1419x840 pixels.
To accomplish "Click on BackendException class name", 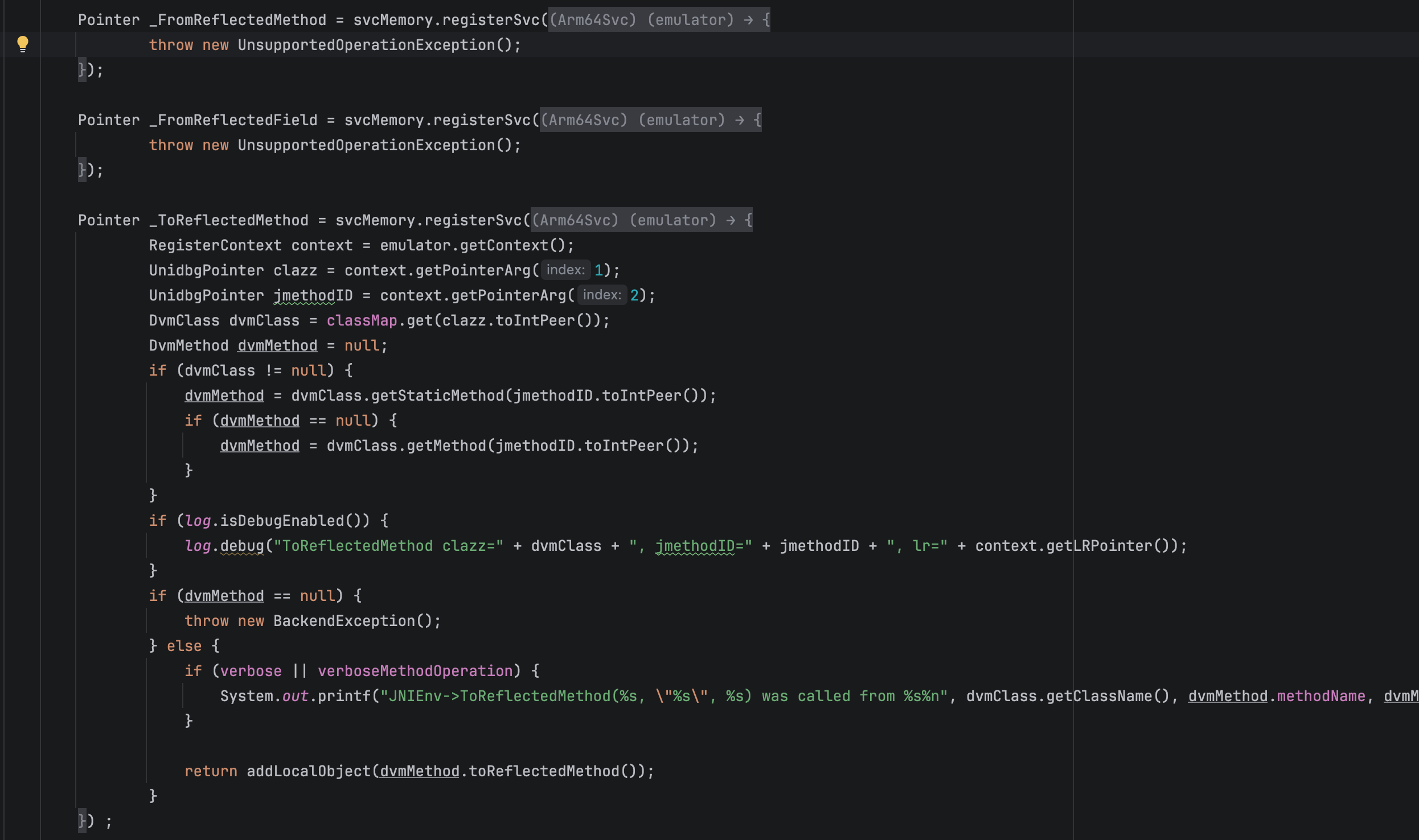I will point(344,621).
